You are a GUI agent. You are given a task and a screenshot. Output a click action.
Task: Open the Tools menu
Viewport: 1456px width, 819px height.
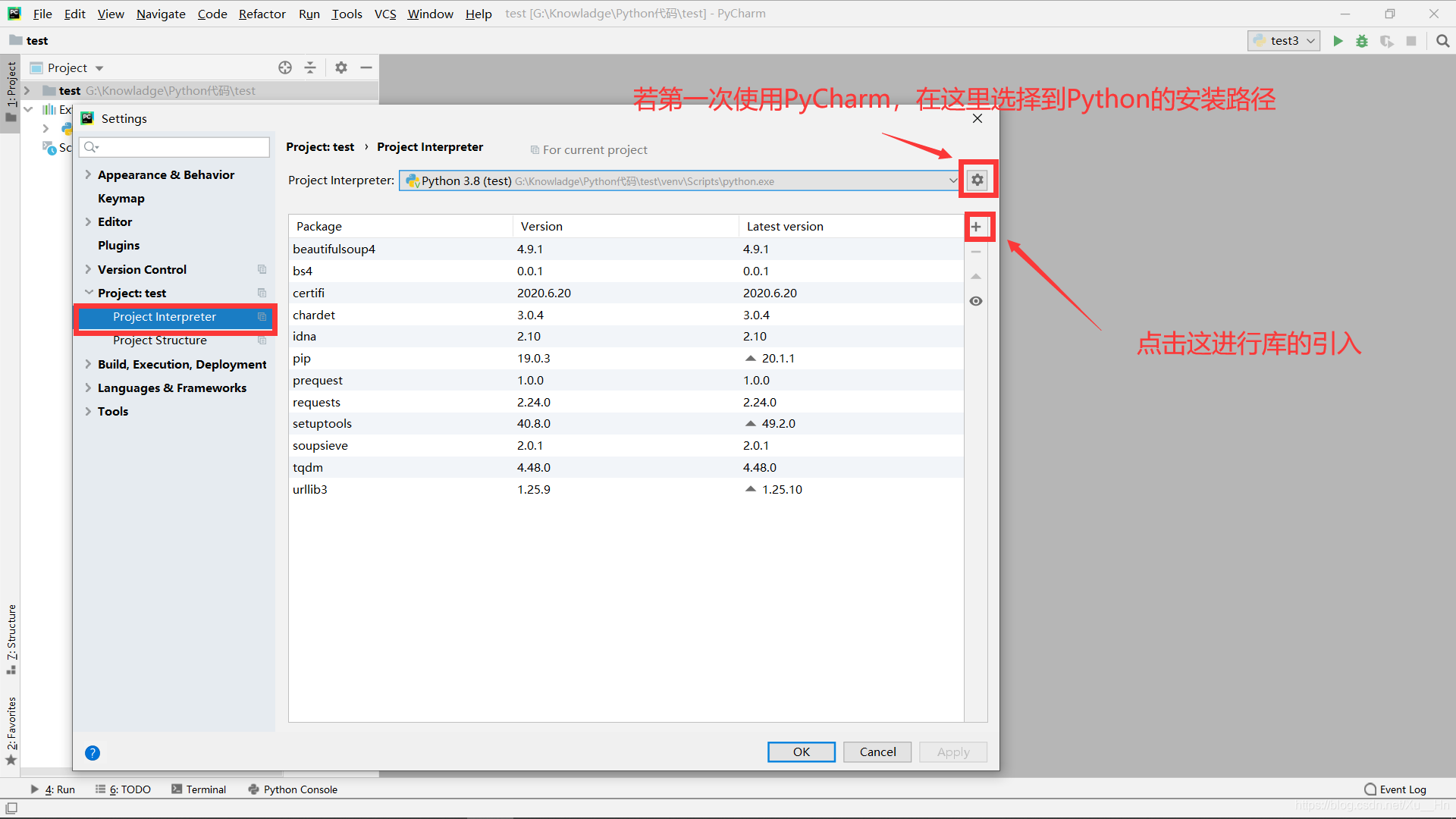click(x=347, y=14)
